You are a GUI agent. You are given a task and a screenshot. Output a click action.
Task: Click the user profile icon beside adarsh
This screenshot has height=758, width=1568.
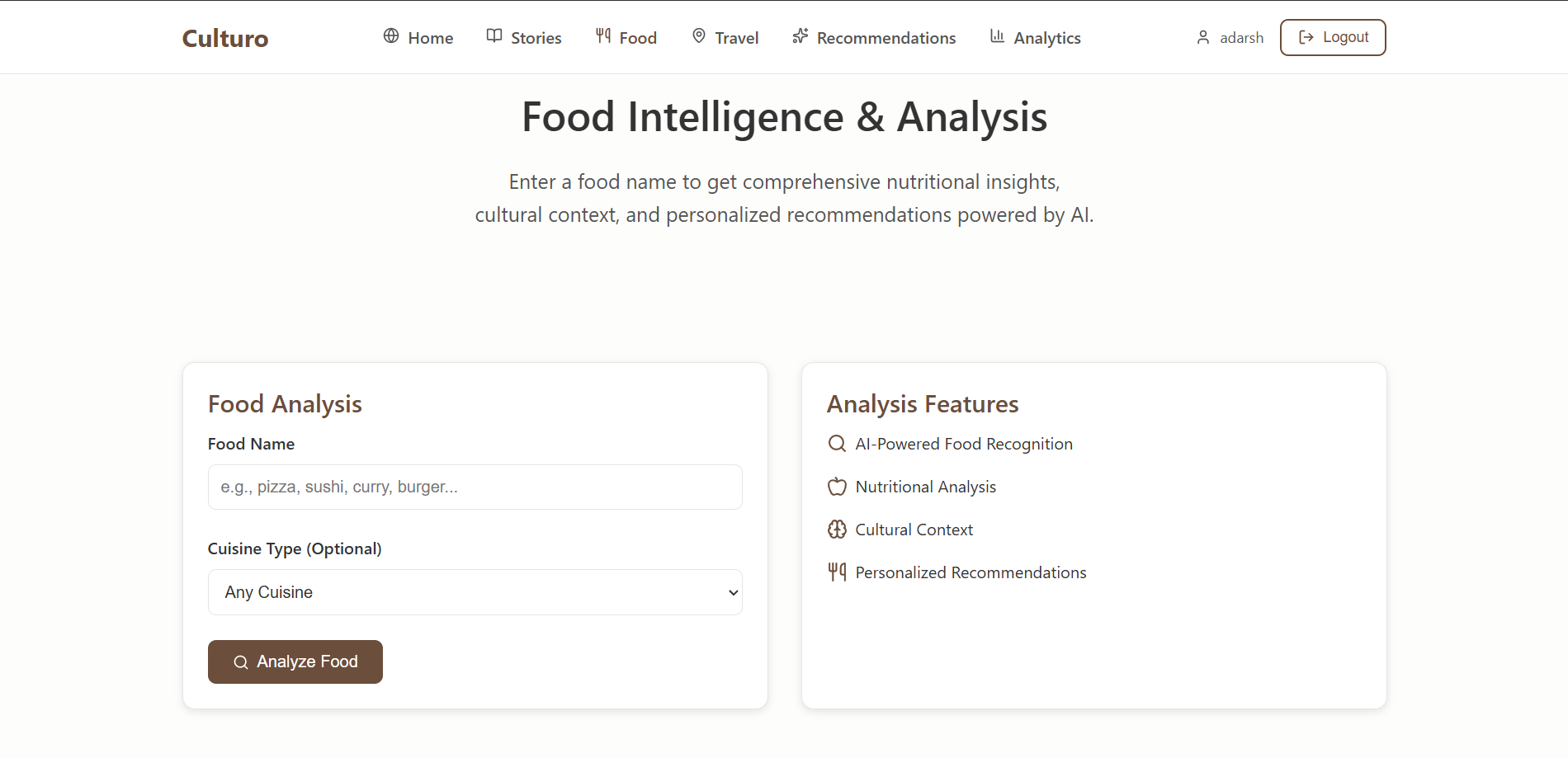coord(1203,37)
